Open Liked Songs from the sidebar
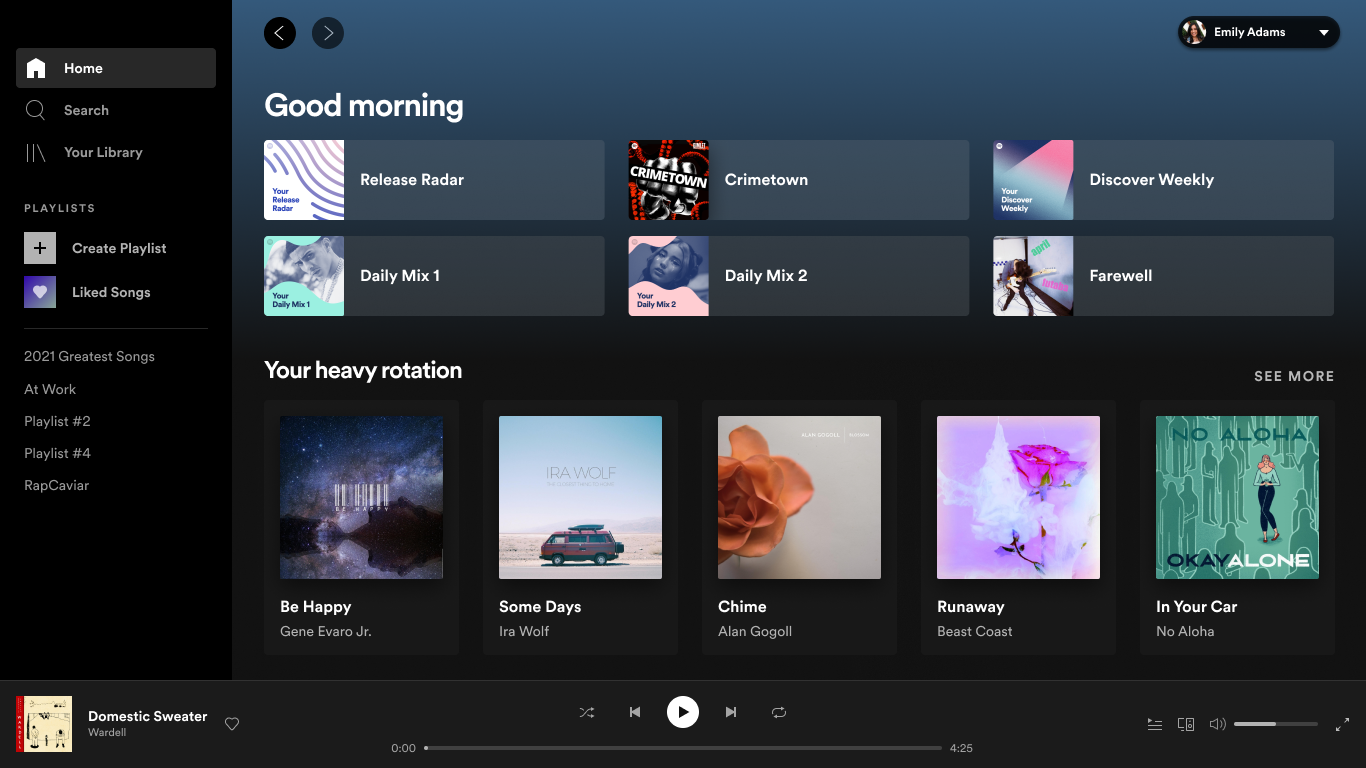The image size is (1366, 768). [110, 292]
